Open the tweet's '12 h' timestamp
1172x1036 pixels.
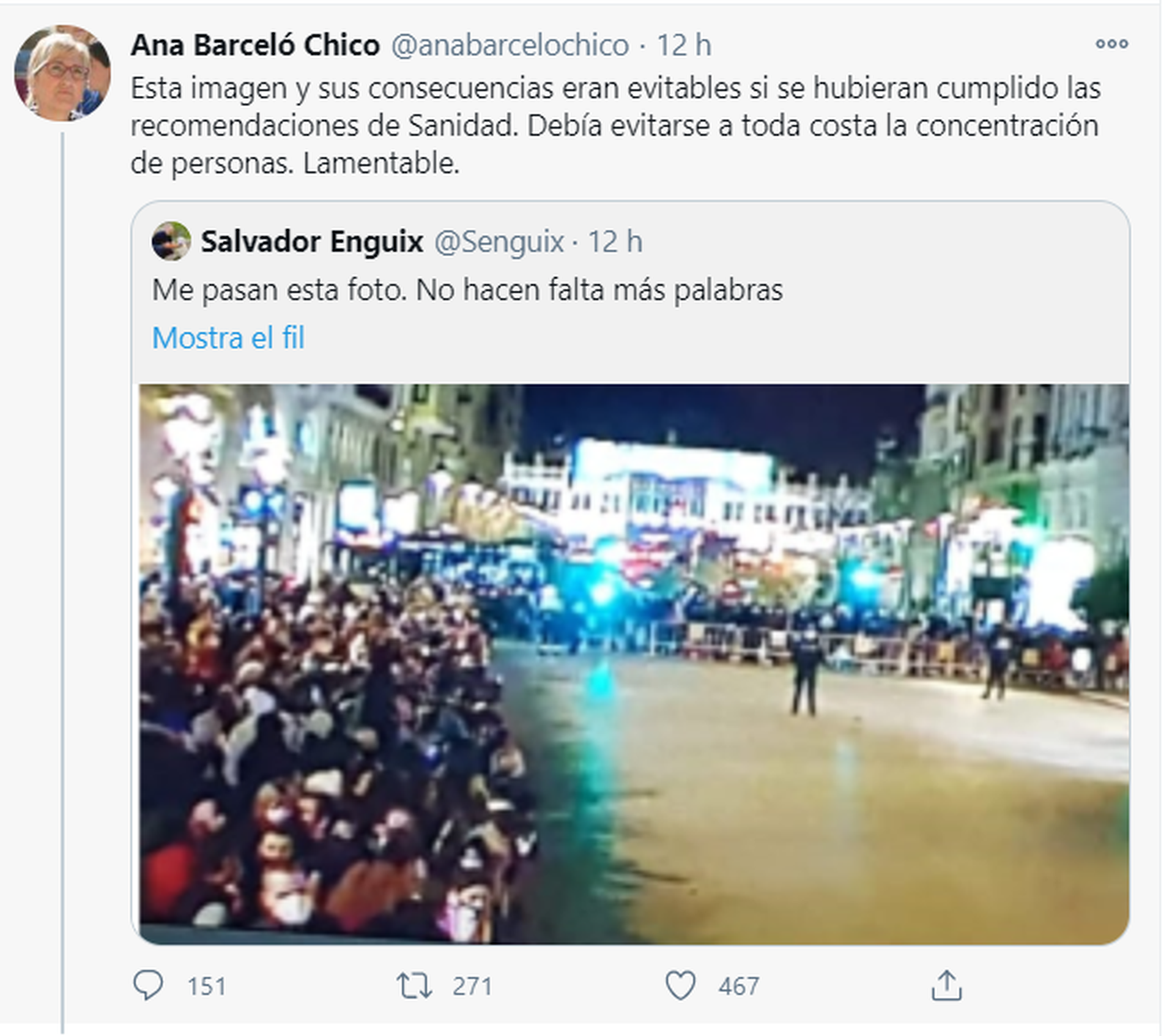coord(683,45)
